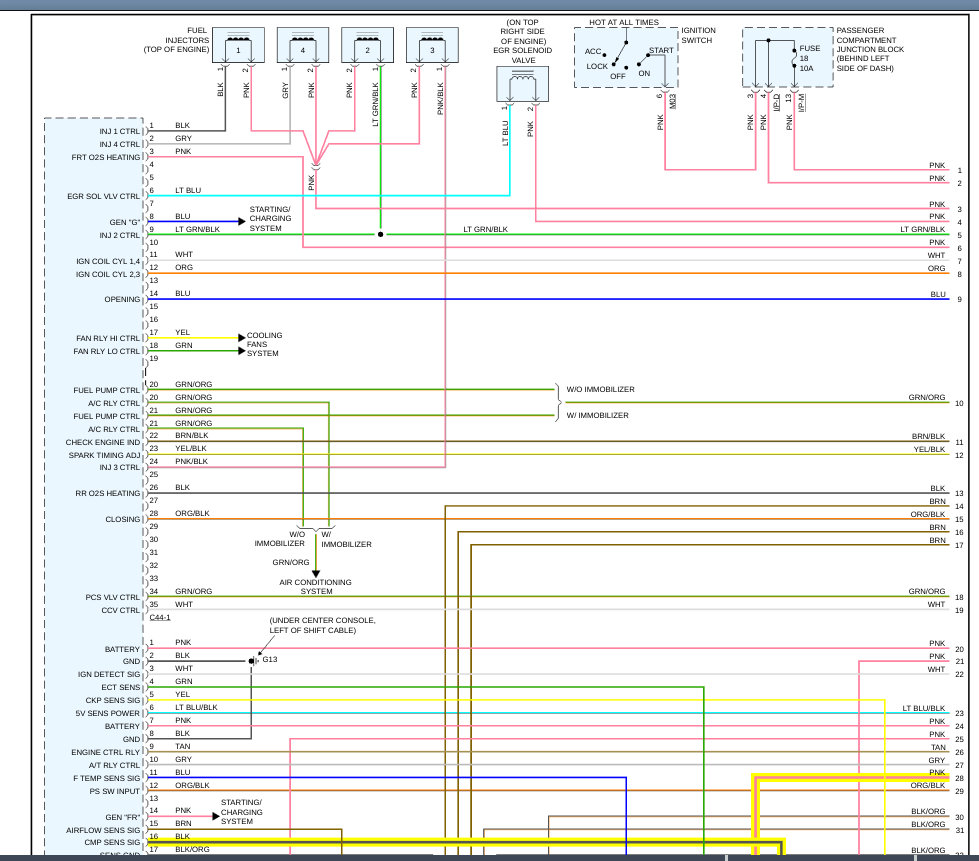Click the "CKP SENS SIG" pin label

[113, 701]
